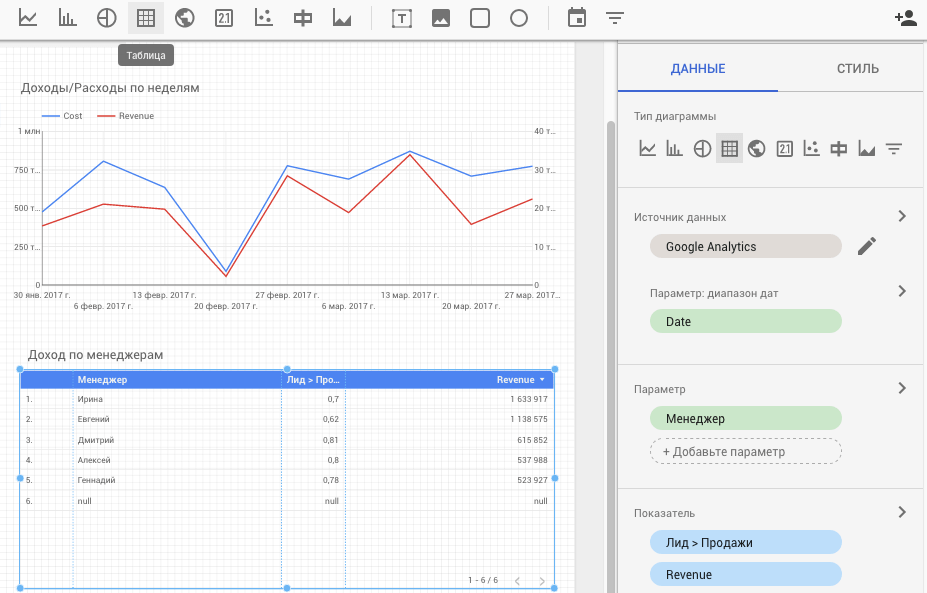Viewport: 927px width, 593px height.
Task: Click the share report person icon
Action: tap(906, 18)
